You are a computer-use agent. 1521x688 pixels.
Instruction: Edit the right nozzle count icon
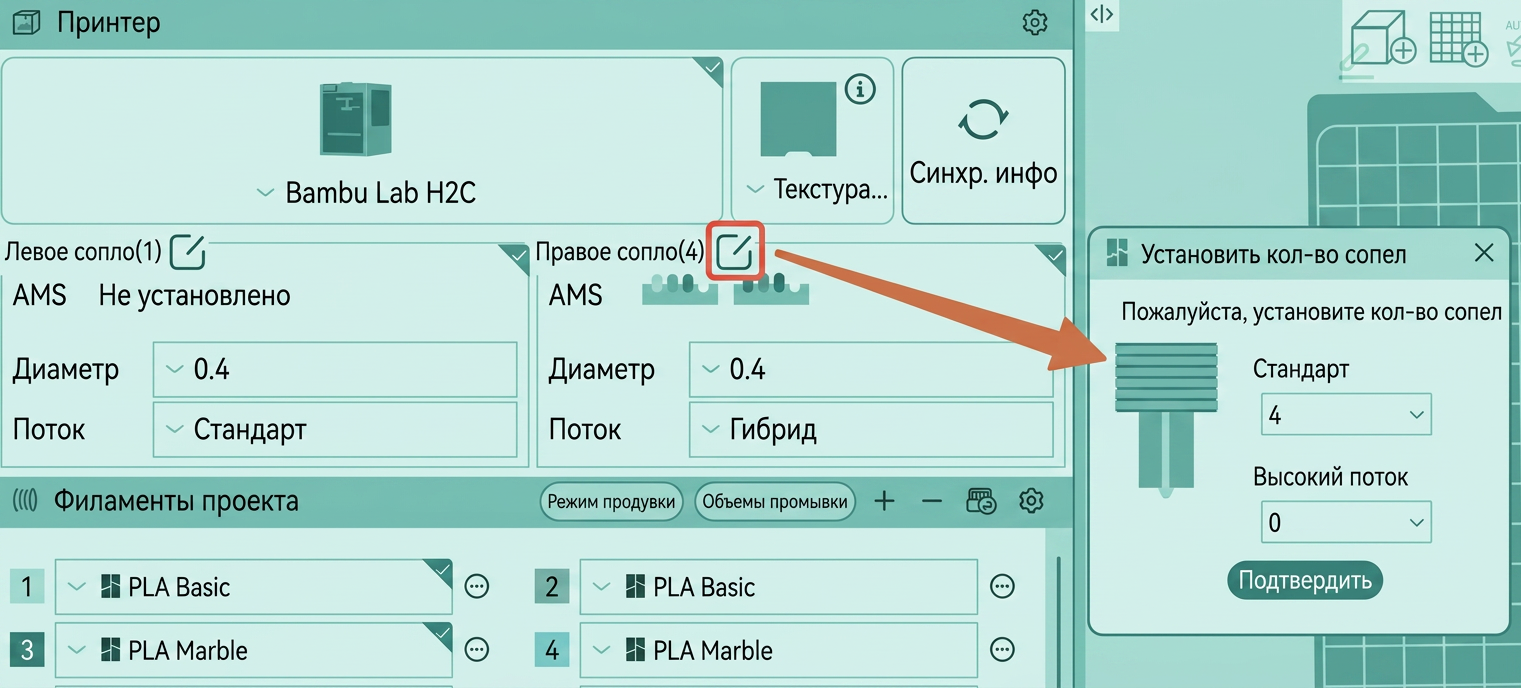pyautogui.click(x=735, y=251)
